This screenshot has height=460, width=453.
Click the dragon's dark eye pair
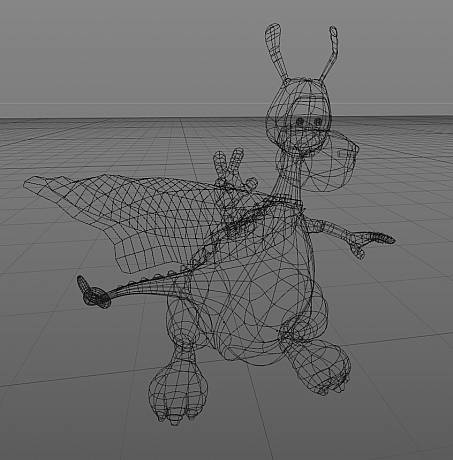pyautogui.click(x=309, y=121)
